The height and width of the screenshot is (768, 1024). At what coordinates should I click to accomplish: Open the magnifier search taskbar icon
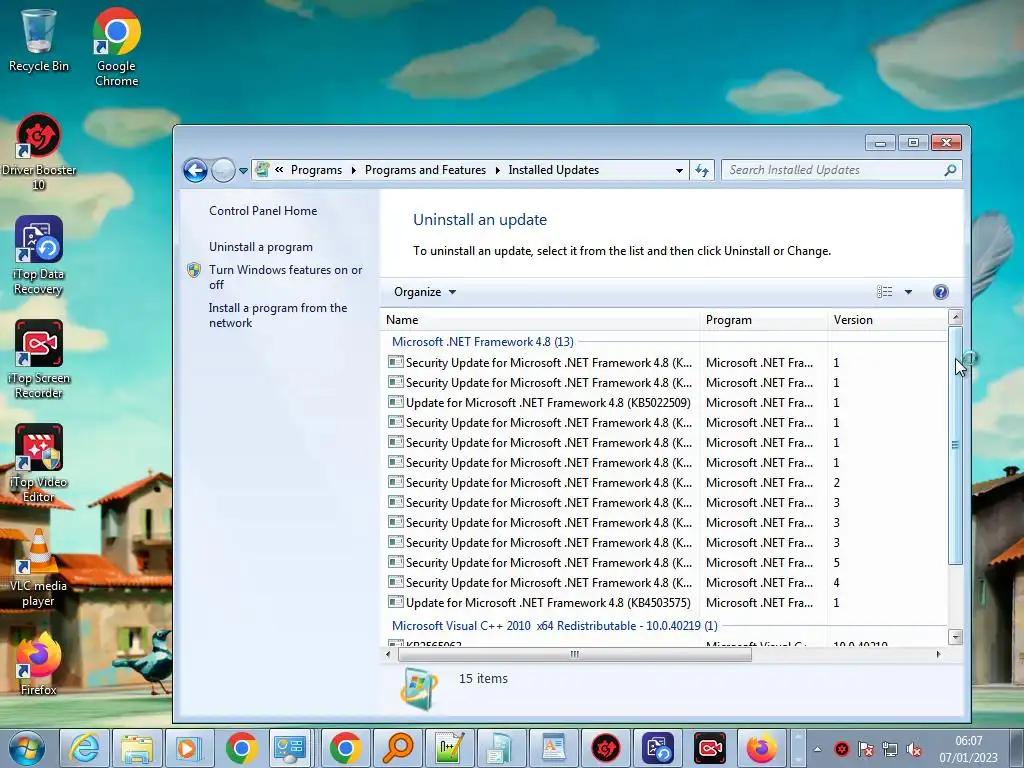pyautogui.click(x=398, y=748)
